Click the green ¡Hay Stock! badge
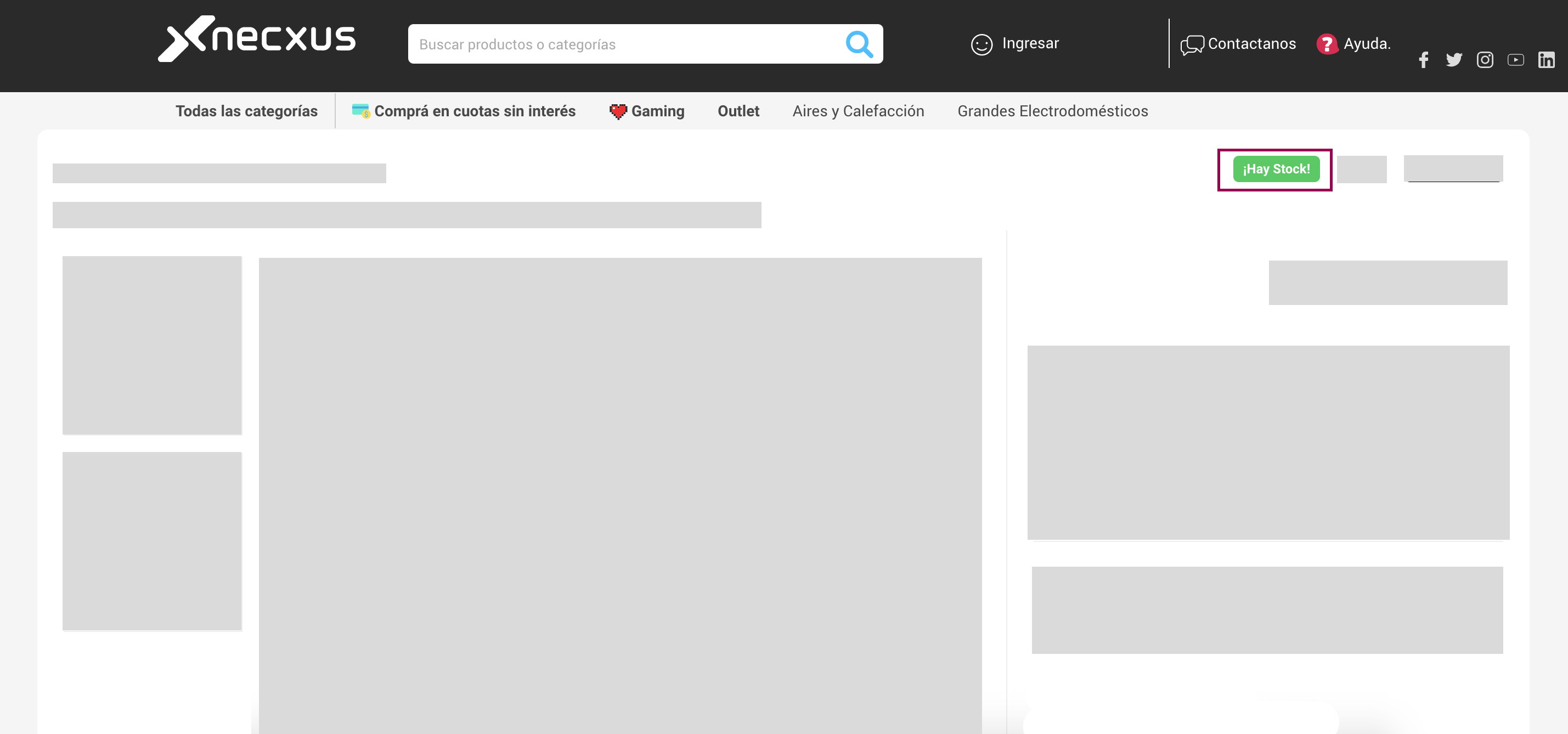This screenshot has width=1568, height=734. [x=1276, y=169]
